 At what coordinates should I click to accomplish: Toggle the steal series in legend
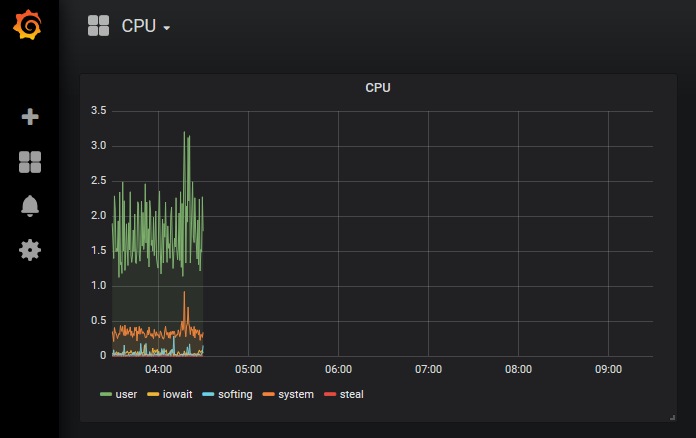click(352, 395)
